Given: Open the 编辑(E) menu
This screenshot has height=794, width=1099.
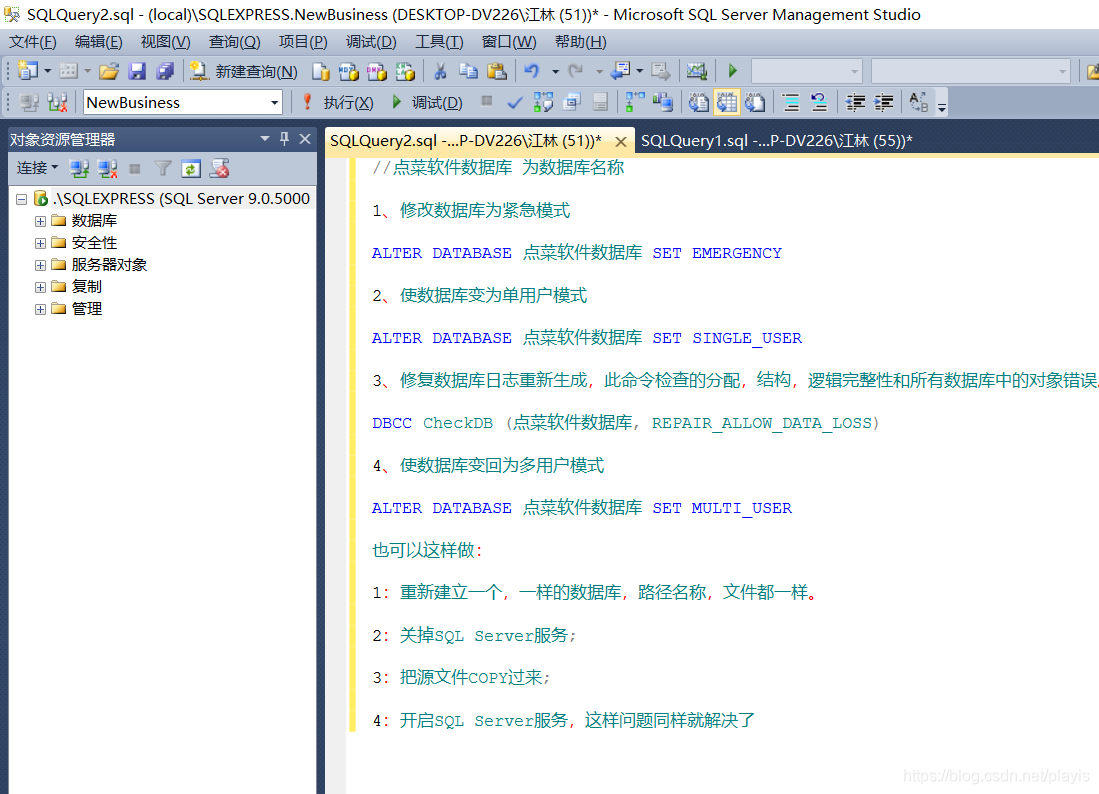Looking at the screenshot, I should (x=98, y=42).
